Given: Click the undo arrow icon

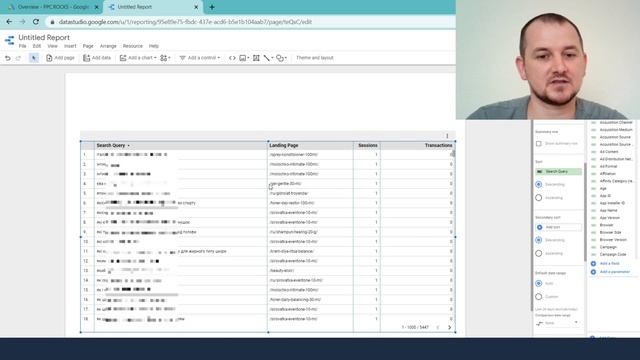Looking at the screenshot, I should point(7,58).
